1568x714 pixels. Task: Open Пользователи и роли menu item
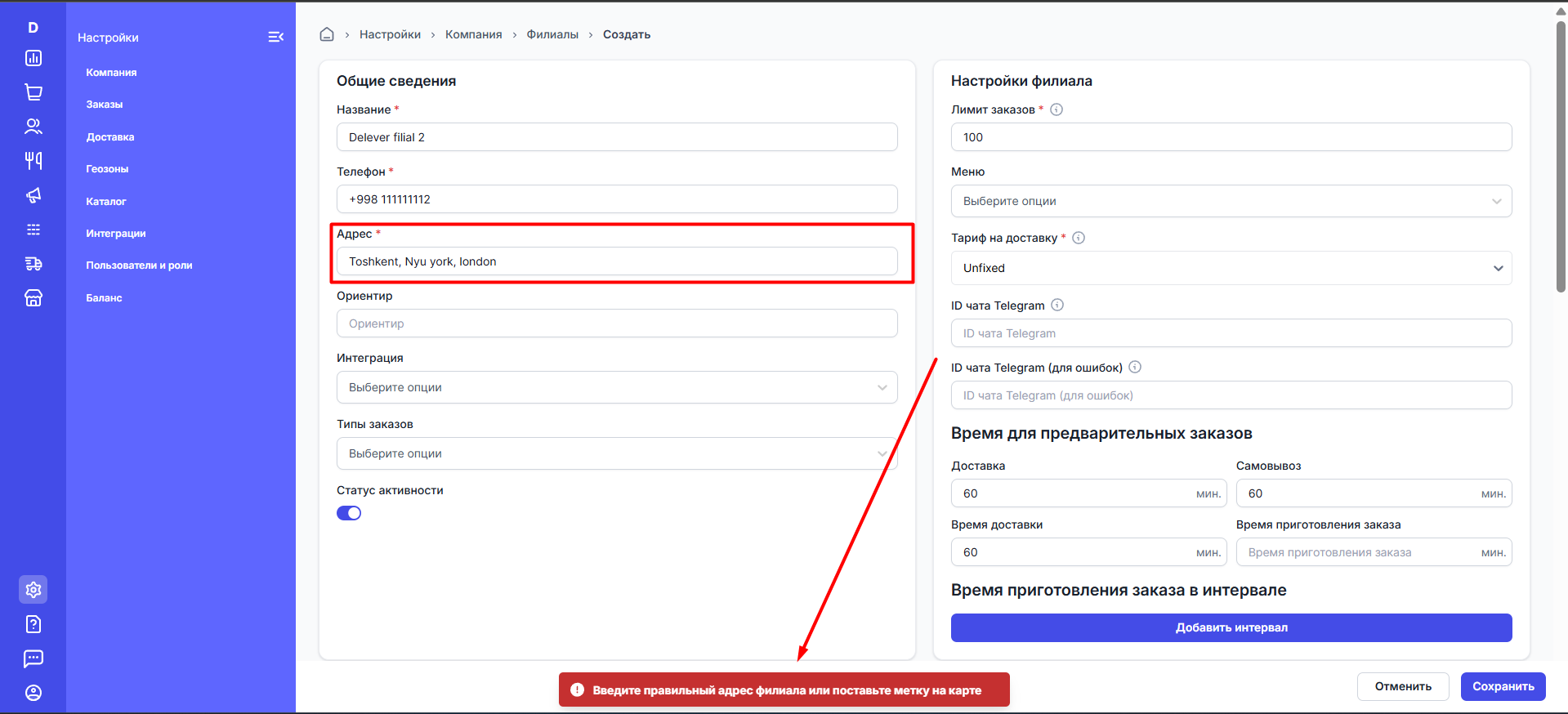click(x=139, y=266)
